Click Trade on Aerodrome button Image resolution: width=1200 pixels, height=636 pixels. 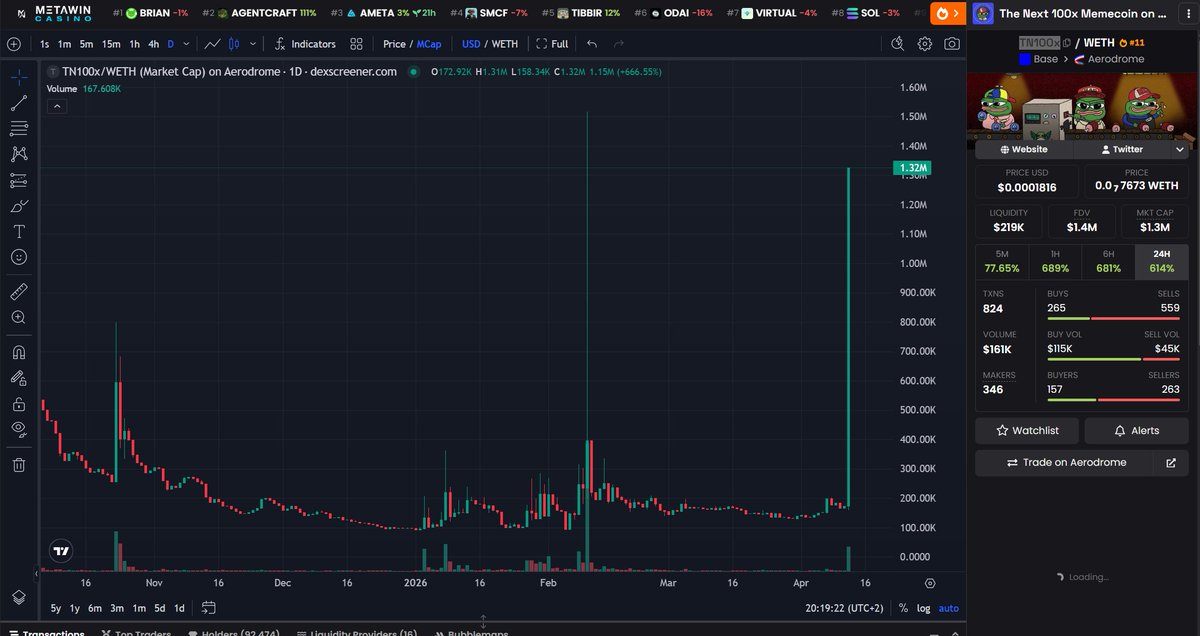coord(1064,463)
